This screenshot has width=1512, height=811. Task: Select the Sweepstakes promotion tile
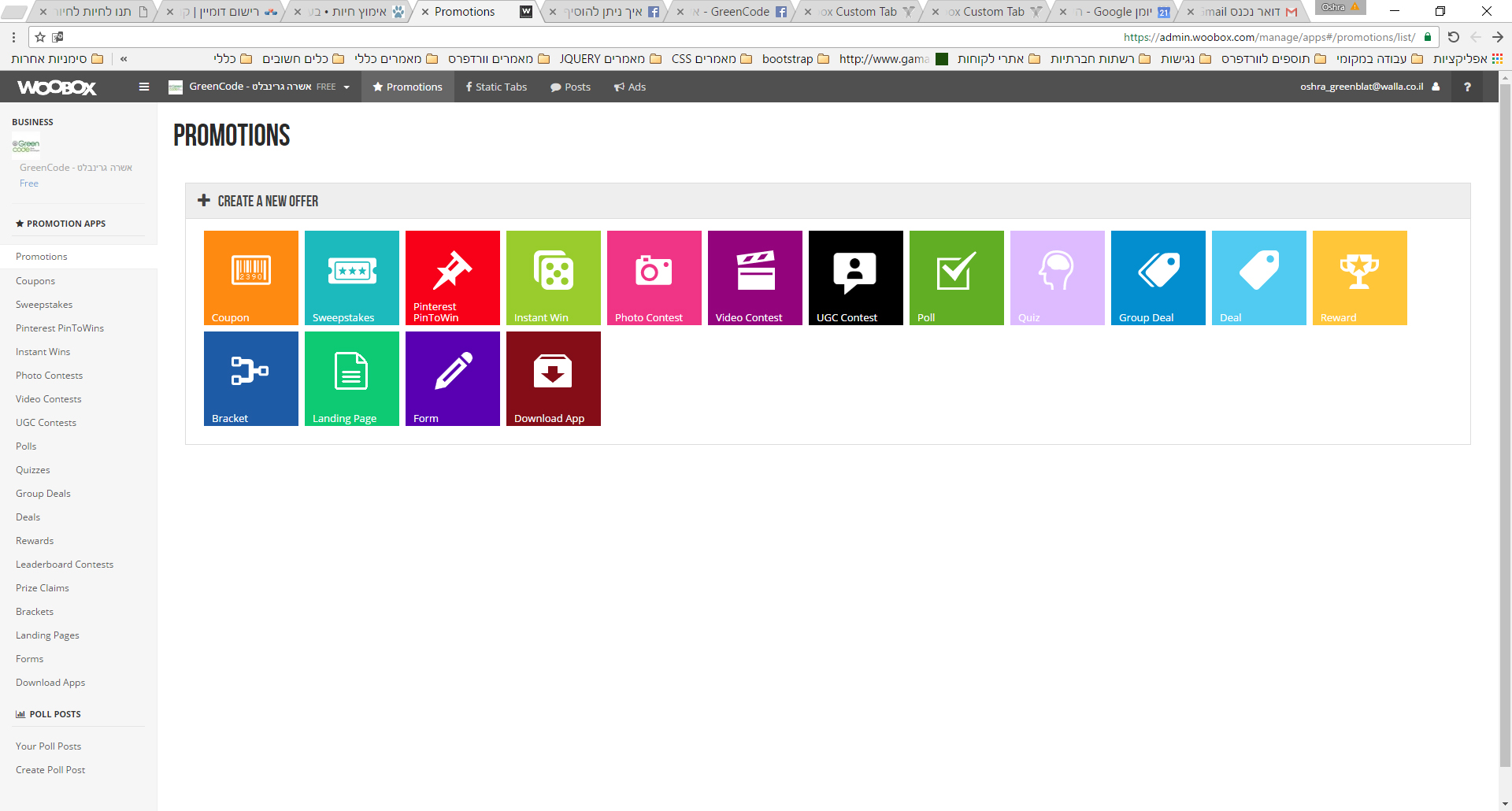click(x=351, y=277)
